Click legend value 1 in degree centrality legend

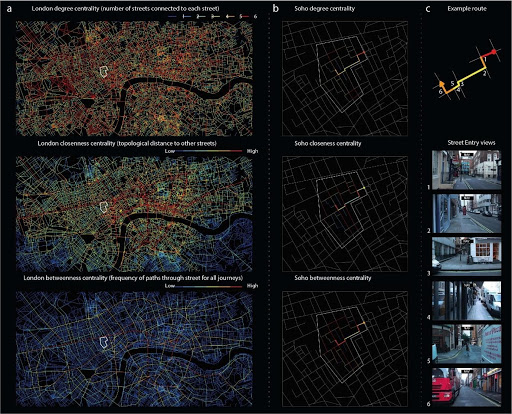183,16
